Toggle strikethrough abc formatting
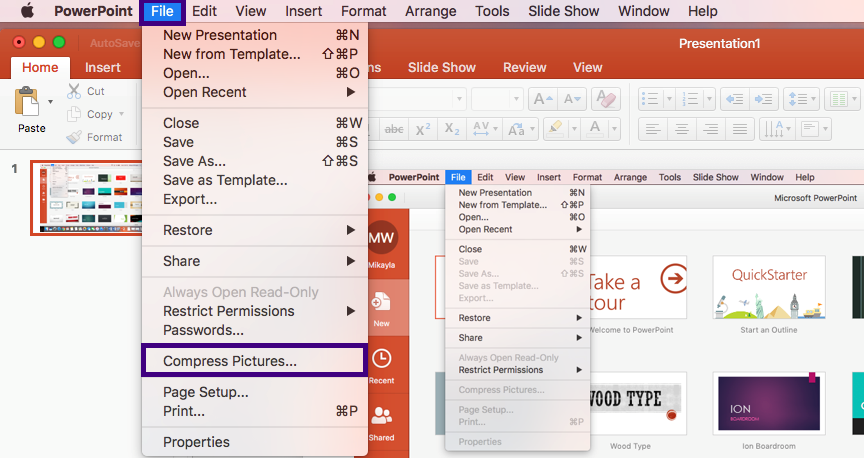 (394, 129)
